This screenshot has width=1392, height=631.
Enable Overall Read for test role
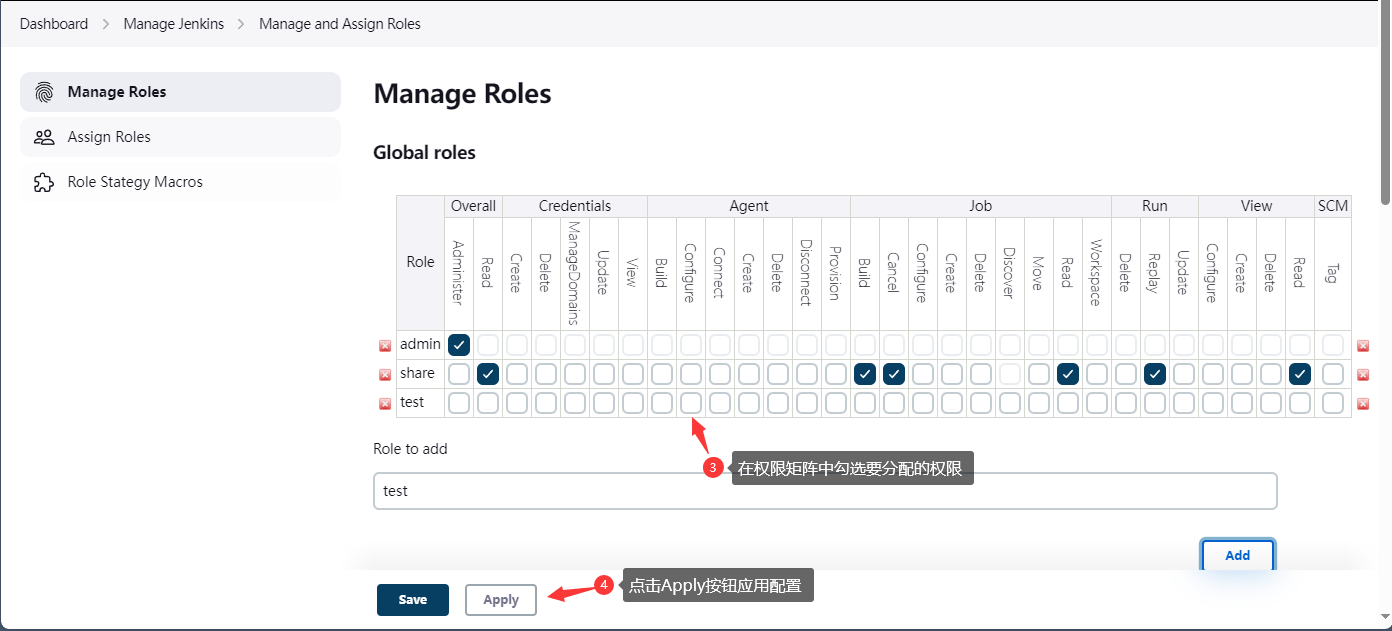[x=488, y=403]
